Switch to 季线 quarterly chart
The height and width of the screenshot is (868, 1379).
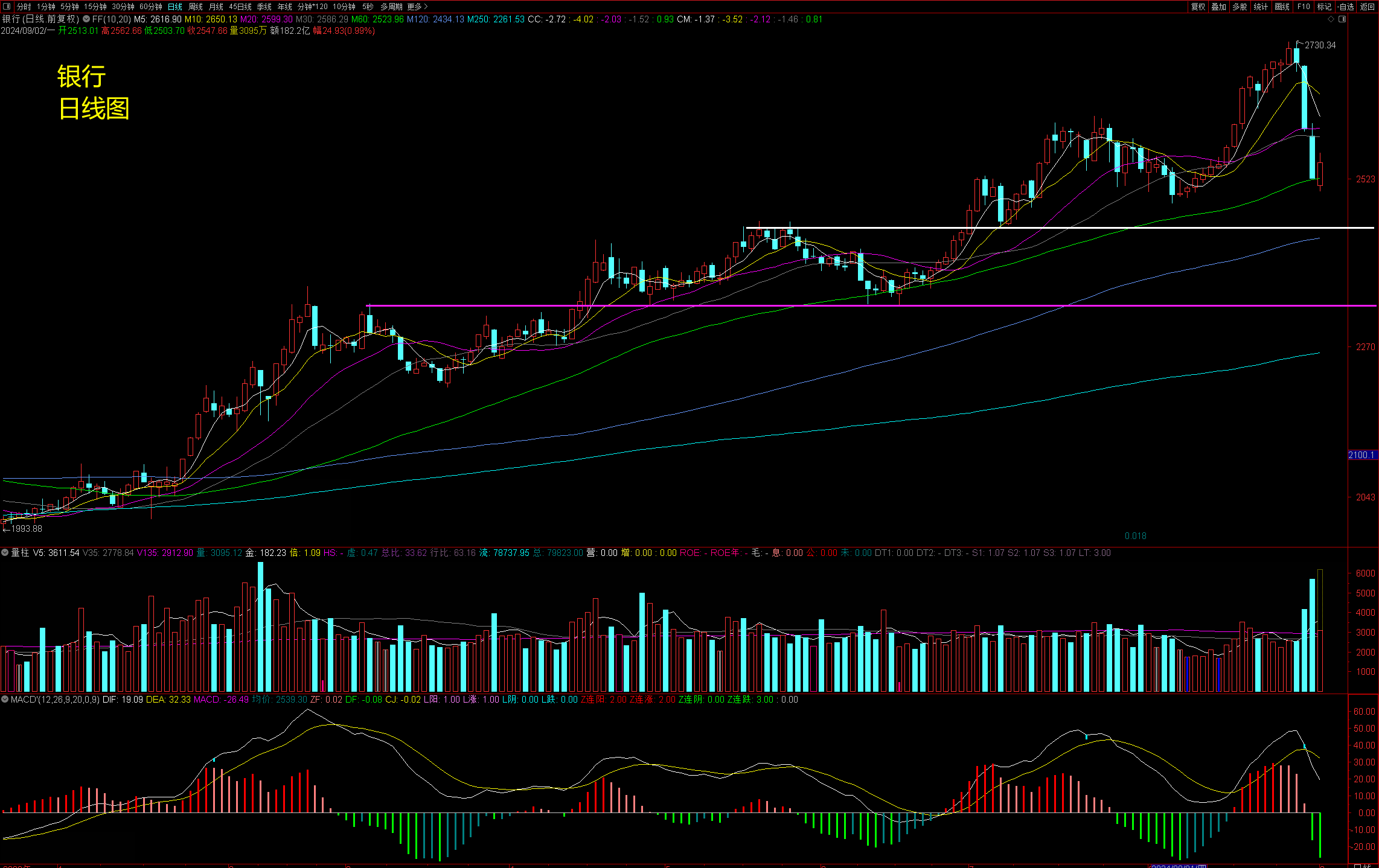pyautogui.click(x=264, y=7)
